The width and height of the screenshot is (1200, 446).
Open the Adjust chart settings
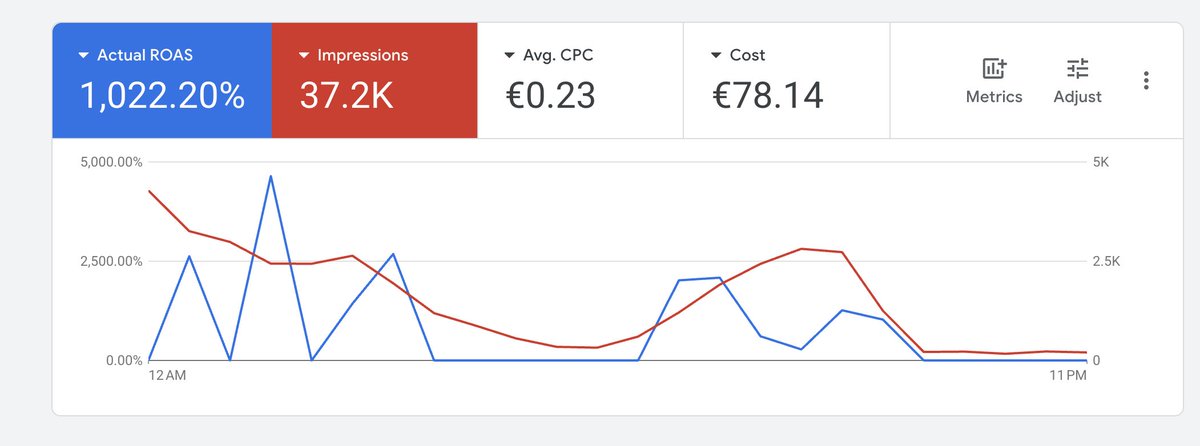(1077, 81)
